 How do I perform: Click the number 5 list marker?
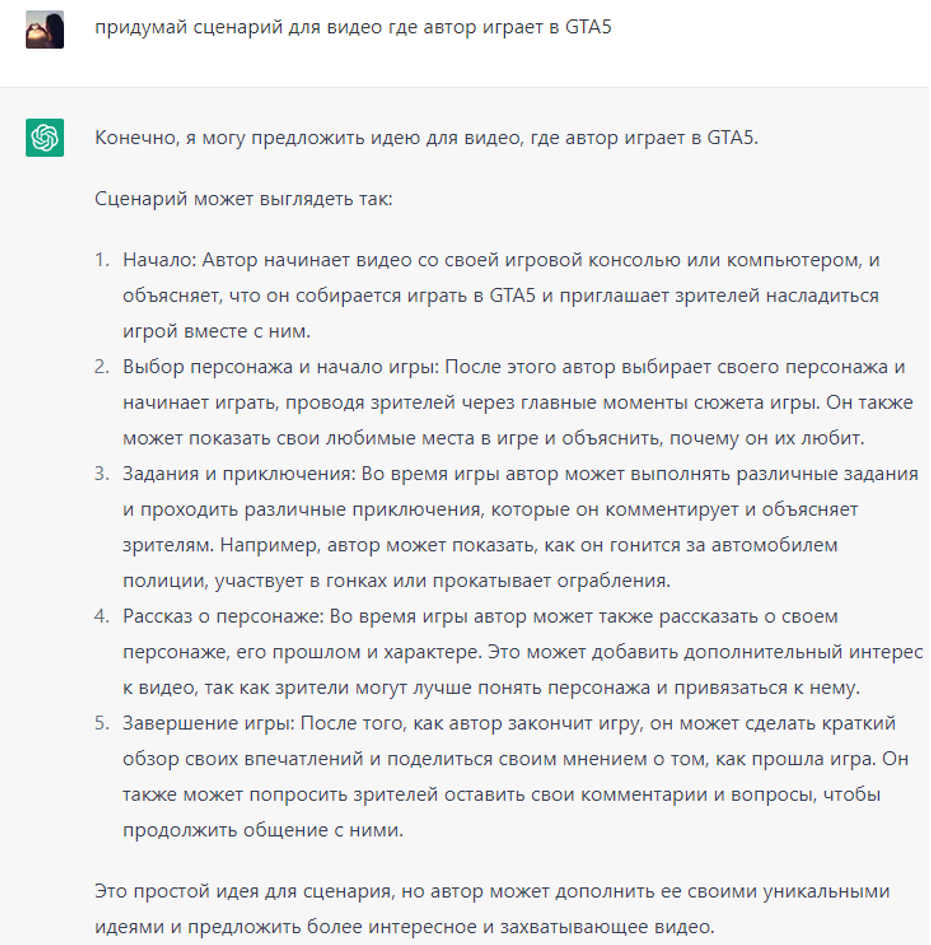(102, 723)
